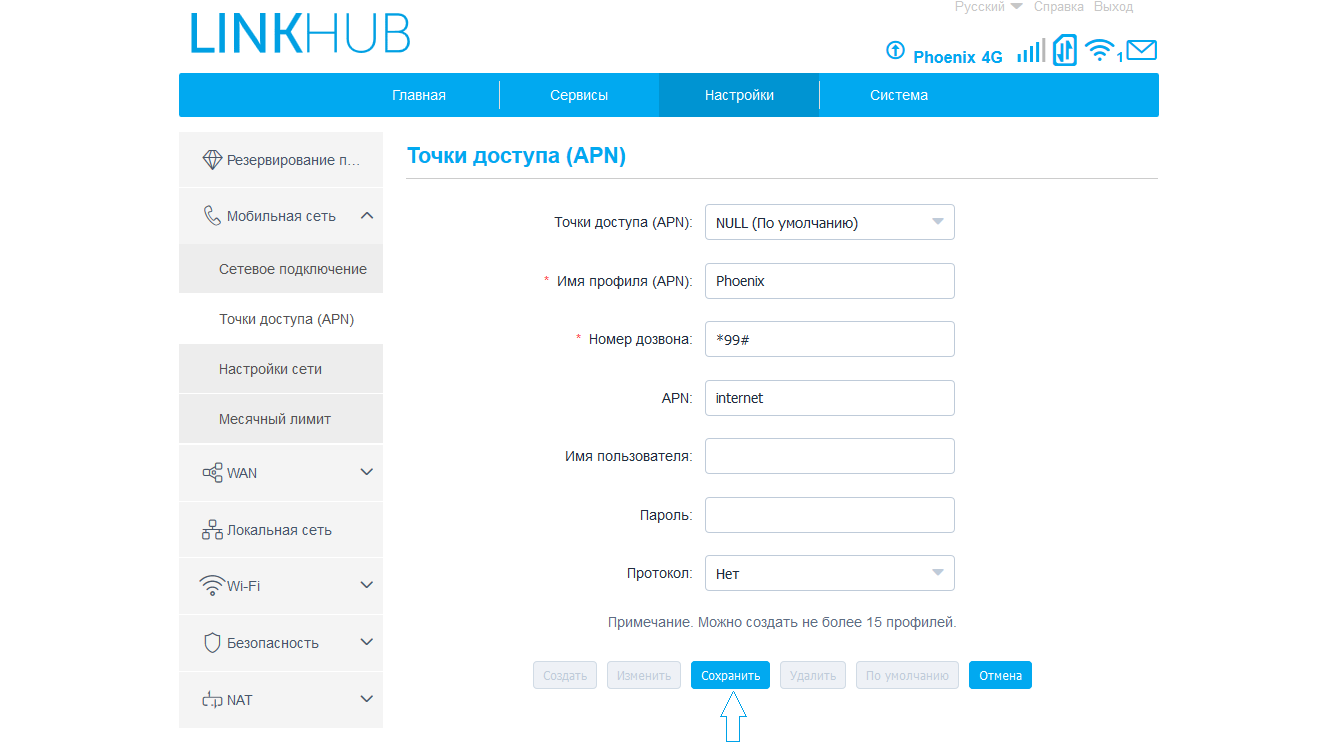Click the Отмена button
The height and width of the screenshot is (752, 1340).
click(1000, 675)
